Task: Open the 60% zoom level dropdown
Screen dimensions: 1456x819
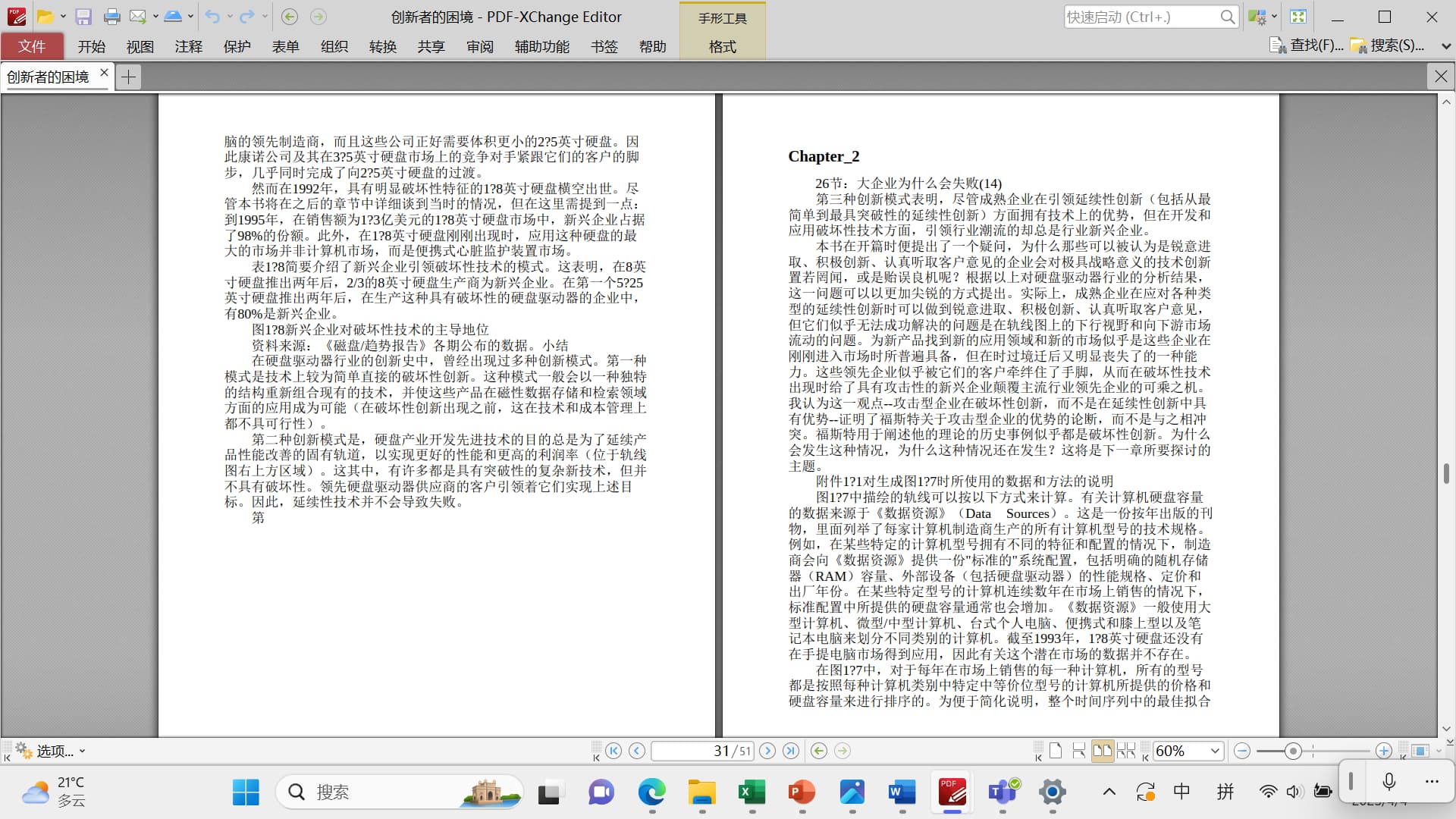Action: (x=1215, y=751)
